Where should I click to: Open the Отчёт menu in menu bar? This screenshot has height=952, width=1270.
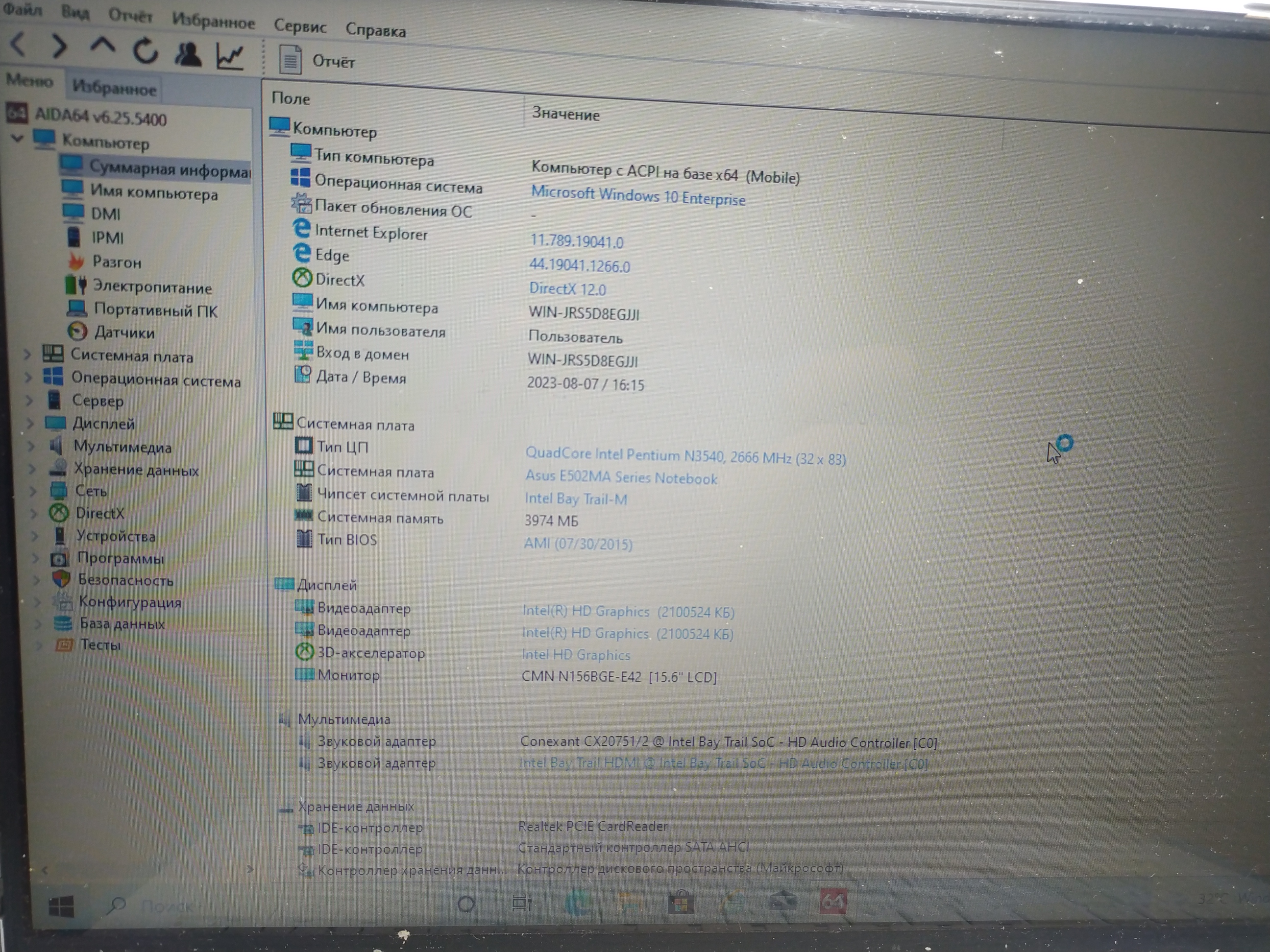[131, 16]
